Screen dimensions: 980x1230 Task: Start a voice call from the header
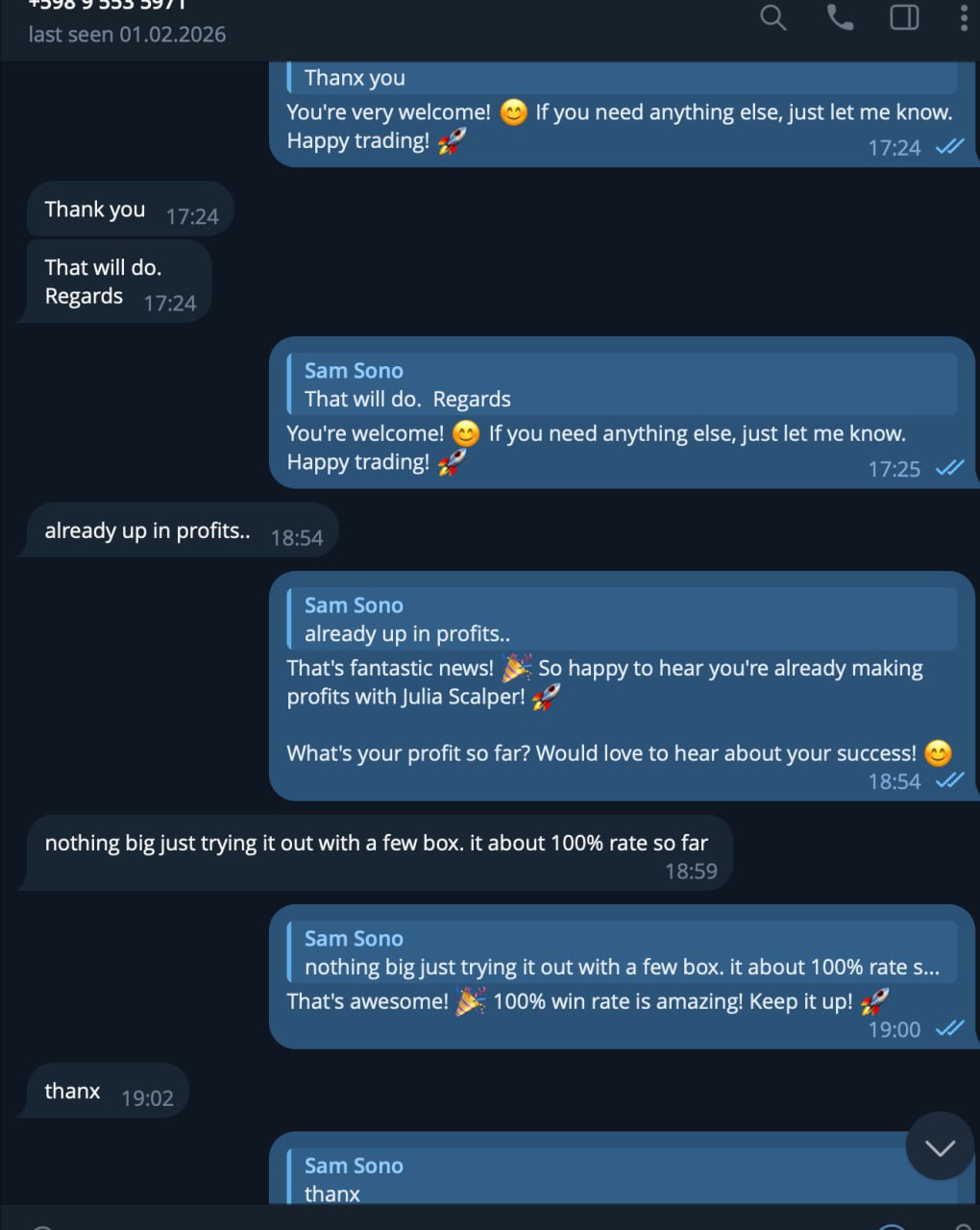coord(840,17)
